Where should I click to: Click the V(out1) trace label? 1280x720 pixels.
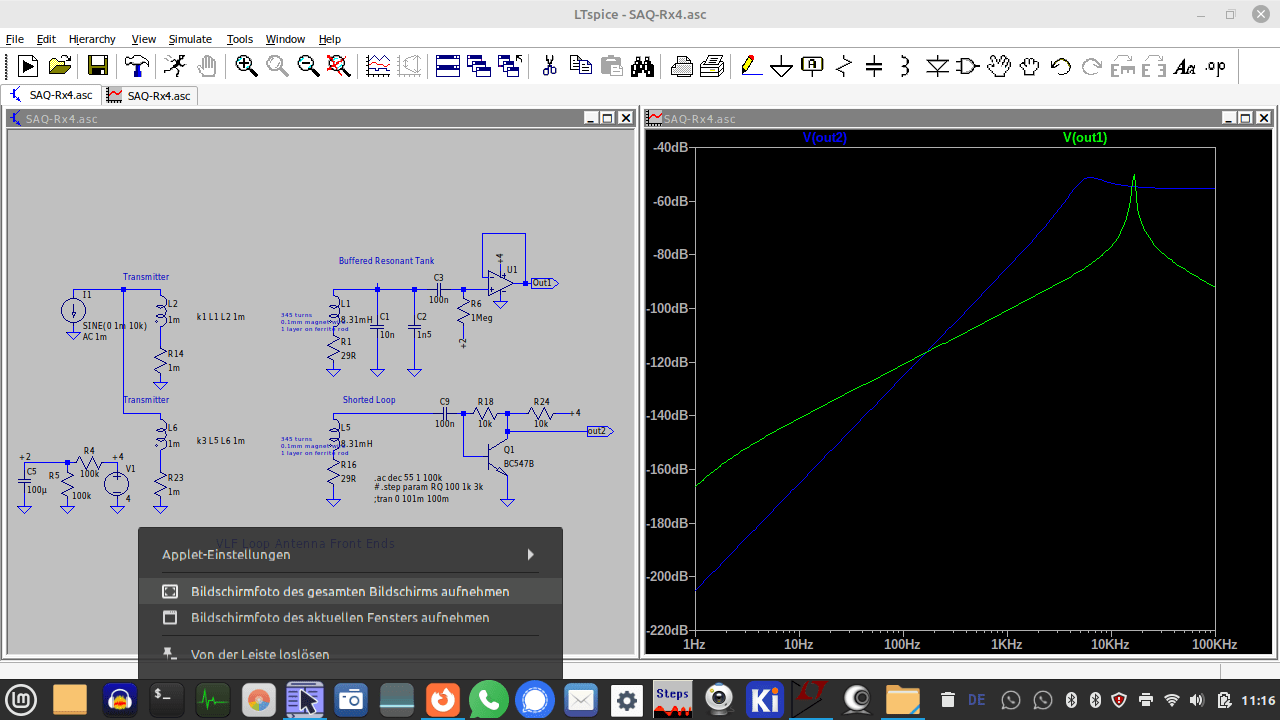pyautogui.click(x=1085, y=138)
